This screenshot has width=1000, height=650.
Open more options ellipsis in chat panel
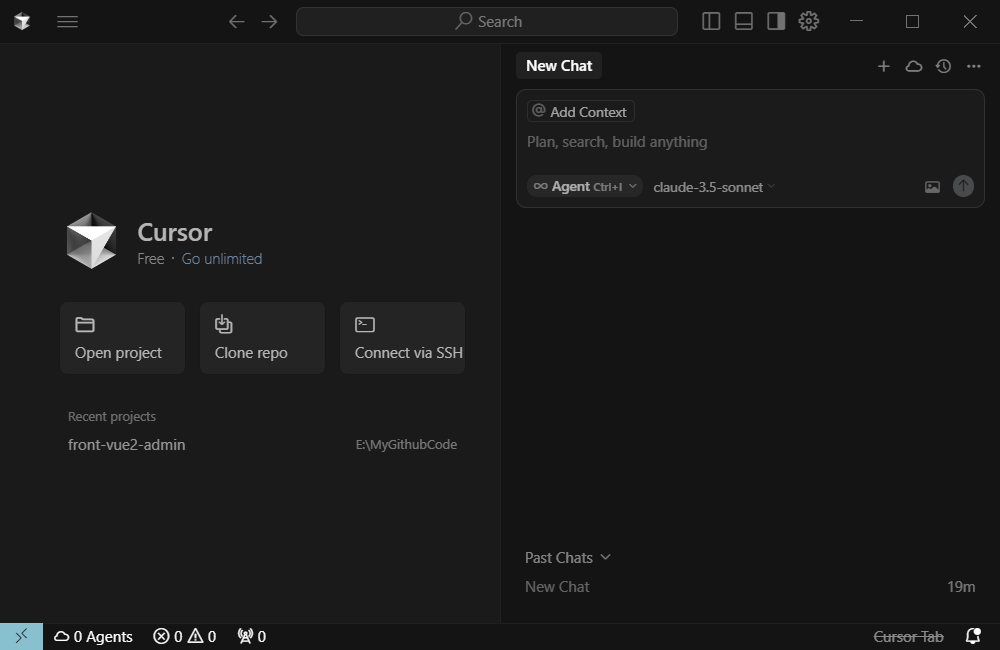[974, 66]
